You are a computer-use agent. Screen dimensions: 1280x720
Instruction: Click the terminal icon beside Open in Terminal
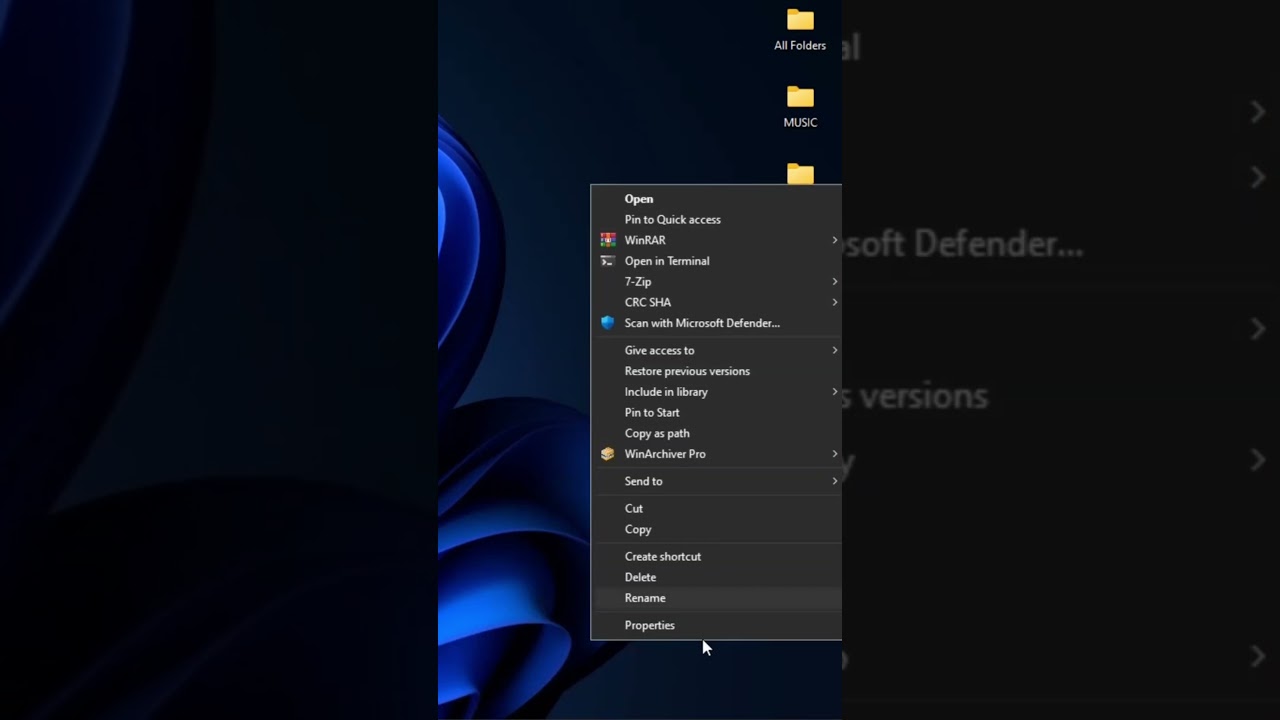(x=607, y=261)
